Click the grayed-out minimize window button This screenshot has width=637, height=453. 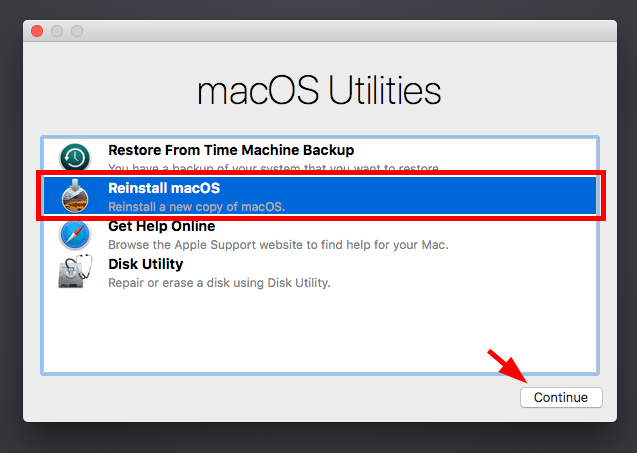[x=57, y=31]
